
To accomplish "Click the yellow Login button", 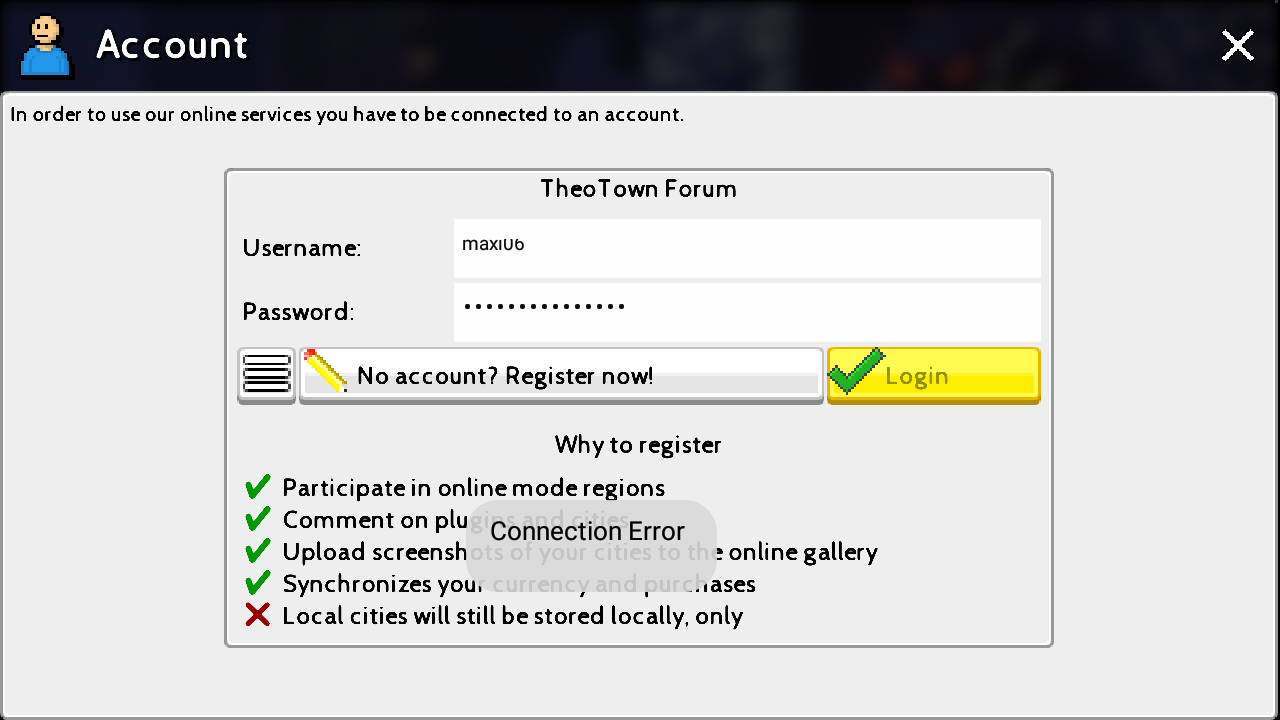I will [934, 375].
